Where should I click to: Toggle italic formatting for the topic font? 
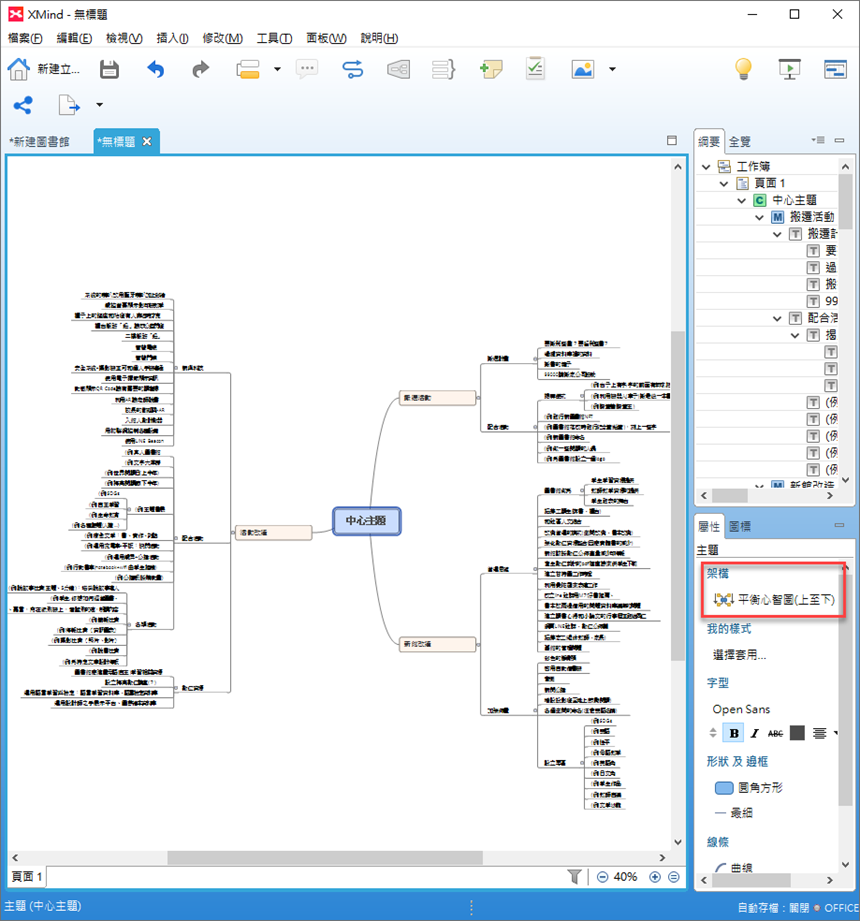point(755,733)
